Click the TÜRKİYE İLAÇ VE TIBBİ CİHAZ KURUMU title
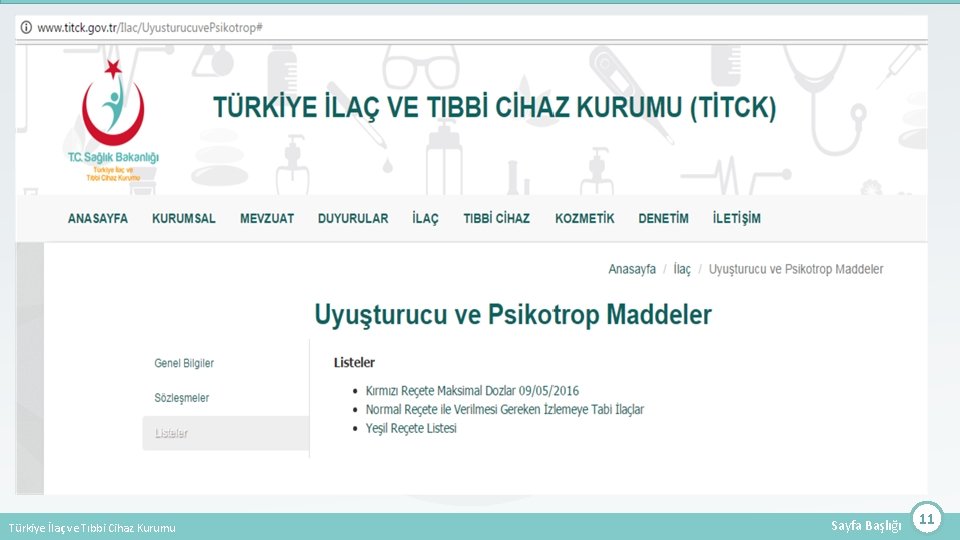This screenshot has width=960, height=540. [x=495, y=107]
